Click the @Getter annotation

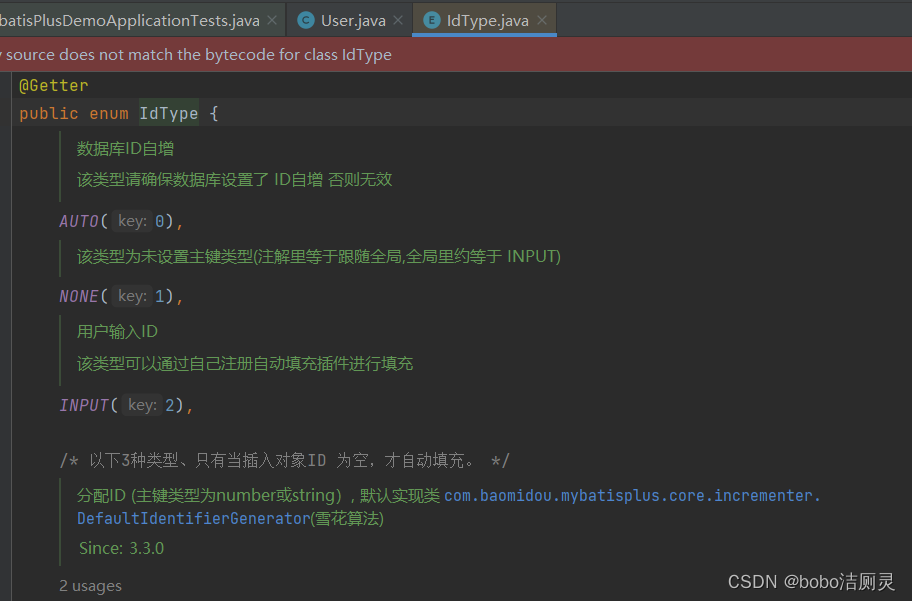click(54, 84)
